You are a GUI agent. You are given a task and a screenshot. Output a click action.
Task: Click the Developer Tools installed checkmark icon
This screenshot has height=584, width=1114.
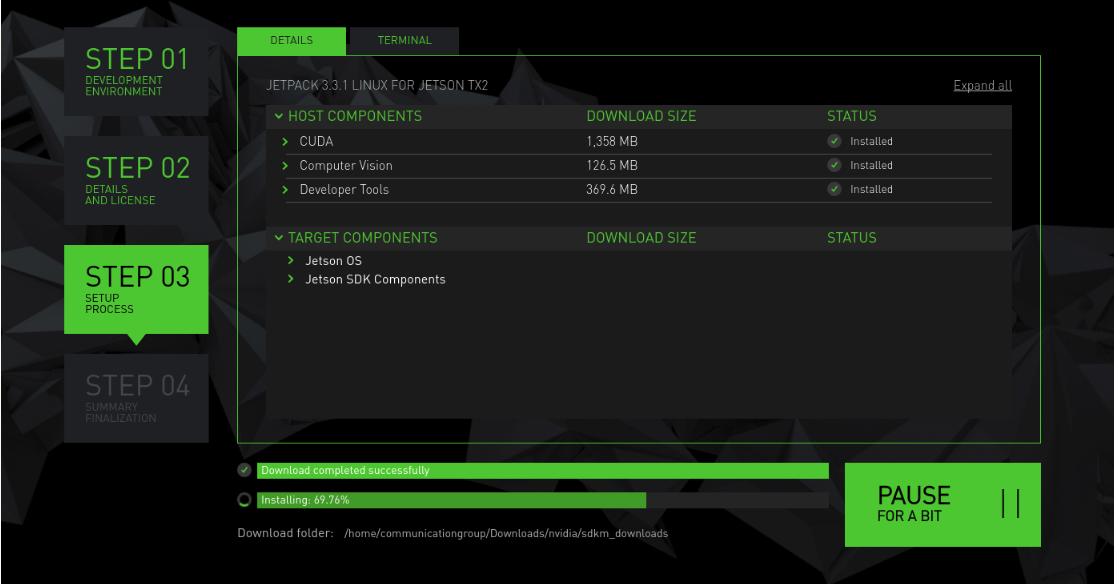pyautogui.click(x=835, y=189)
